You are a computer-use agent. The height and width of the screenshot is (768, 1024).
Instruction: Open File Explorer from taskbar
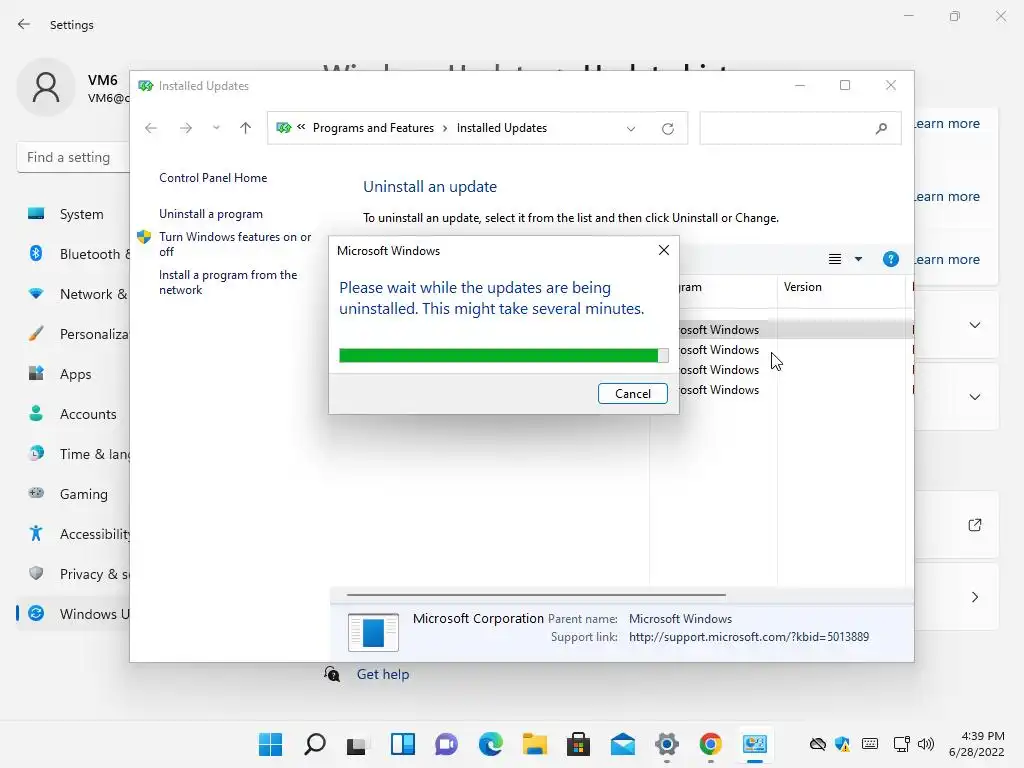534,744
